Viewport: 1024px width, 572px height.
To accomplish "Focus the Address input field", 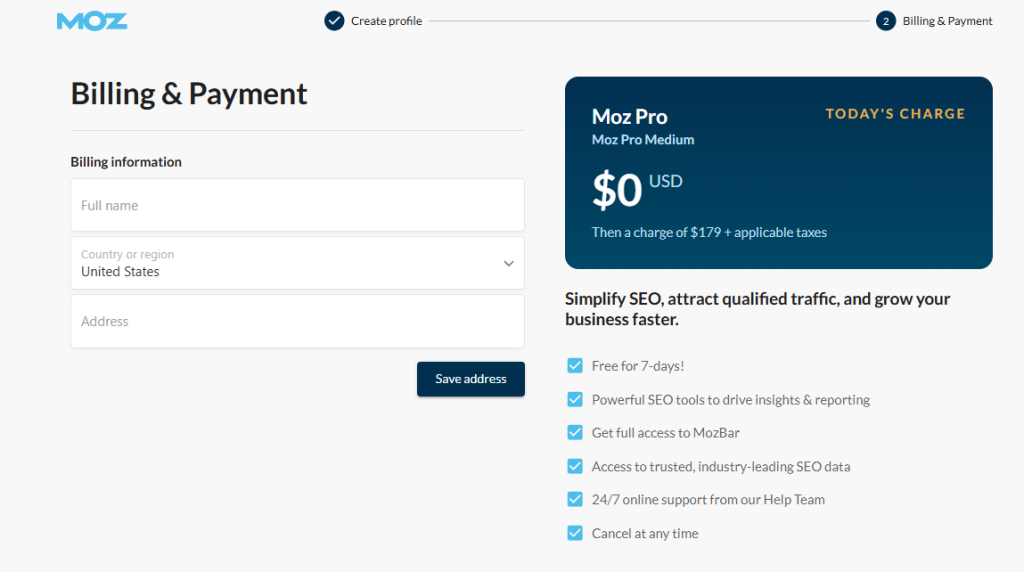I will (x=297, y=321).
